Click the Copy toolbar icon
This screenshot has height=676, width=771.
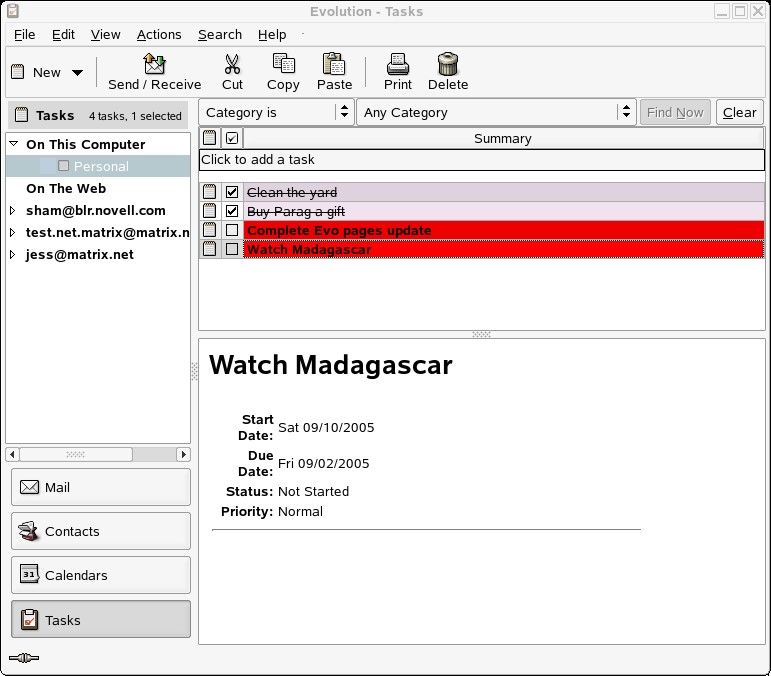point(283,64)
